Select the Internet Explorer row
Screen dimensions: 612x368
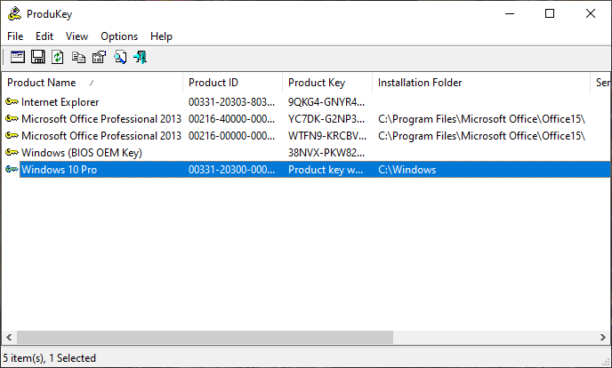[x=306, y=102]
